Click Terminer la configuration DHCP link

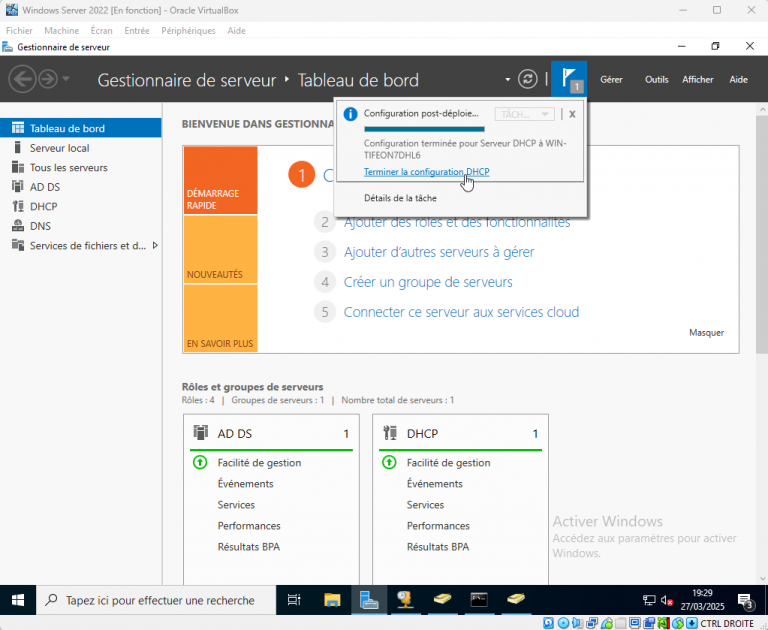point(426,172)
